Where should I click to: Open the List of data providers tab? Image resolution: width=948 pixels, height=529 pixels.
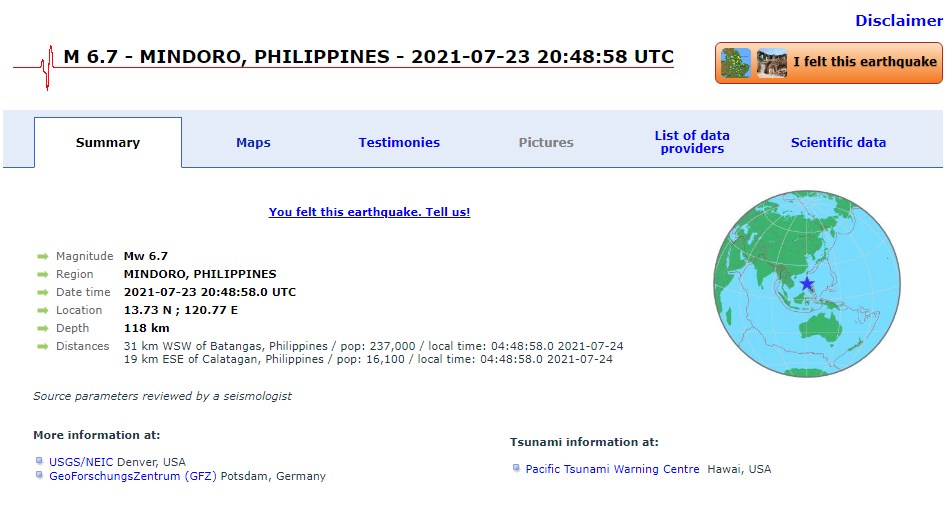click(x=692, y=142)
